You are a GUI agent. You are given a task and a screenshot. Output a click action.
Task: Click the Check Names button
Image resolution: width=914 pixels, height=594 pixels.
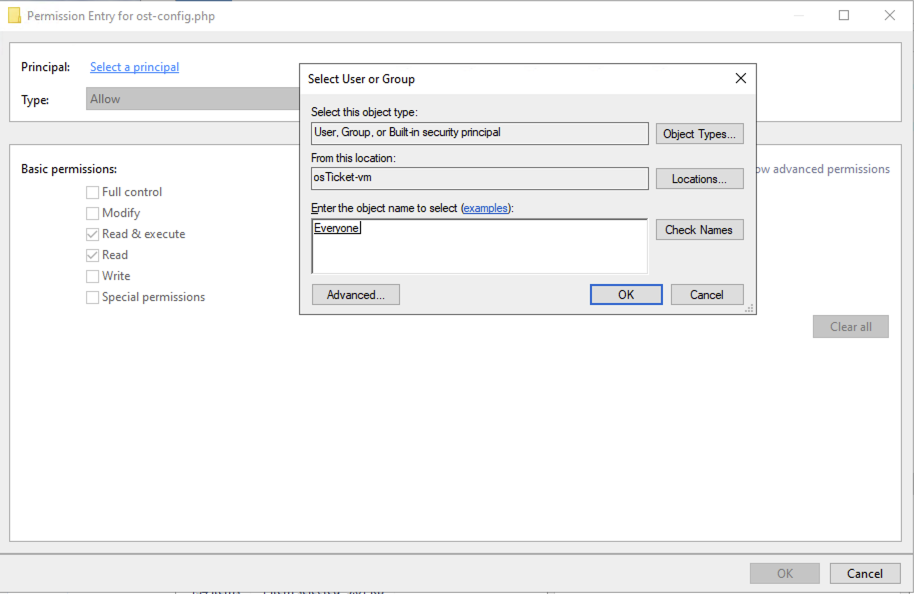[699, 230]
